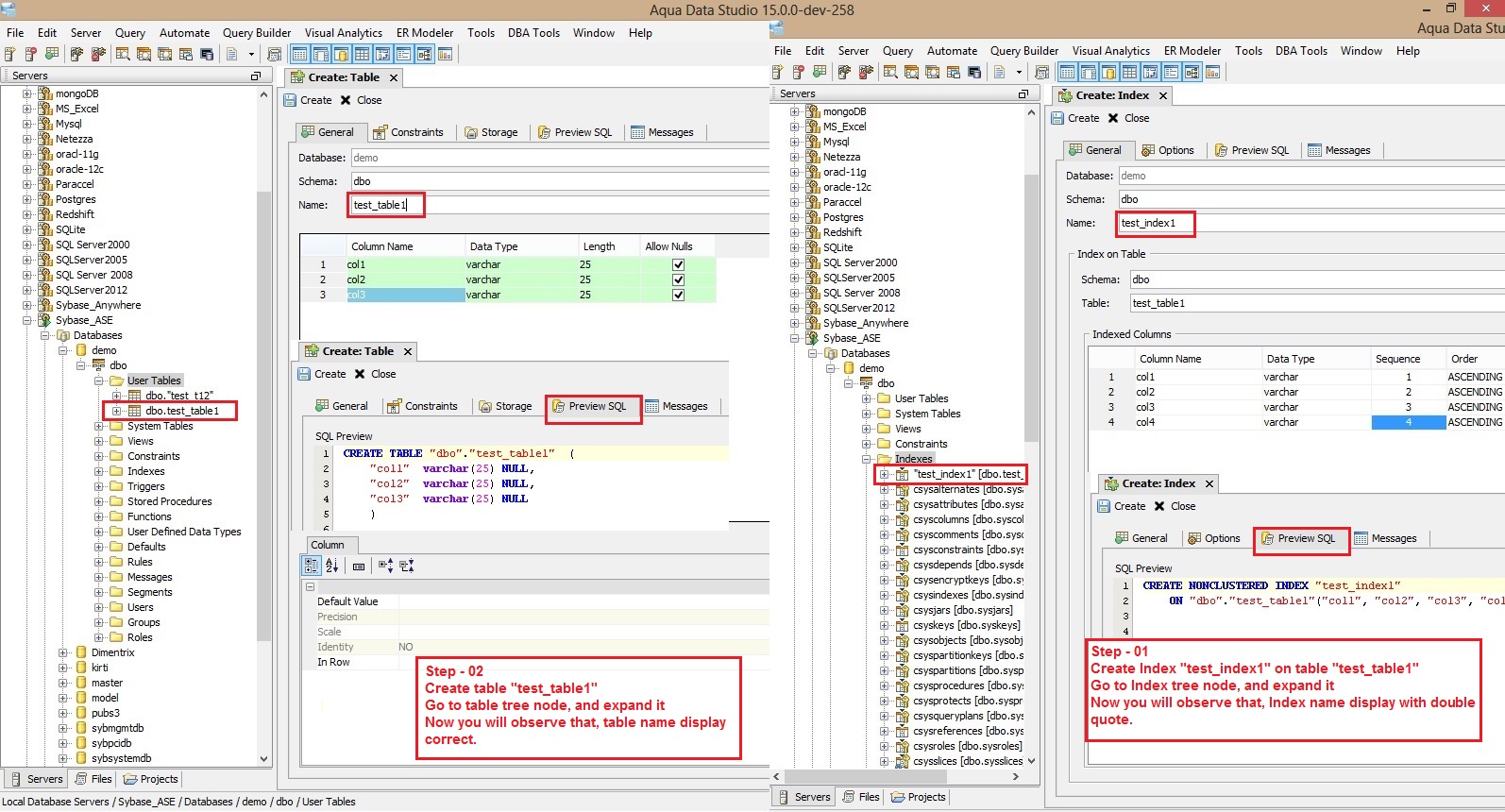Open the Query Analyzer magnifier icon in the left toolbar
This screenshot has width=1505, height=812.
coord(123,54)
